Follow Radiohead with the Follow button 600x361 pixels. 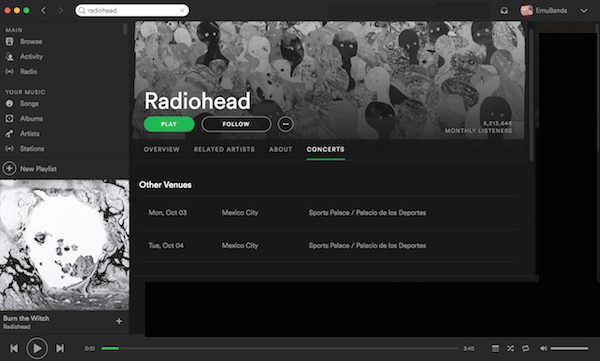236,124
